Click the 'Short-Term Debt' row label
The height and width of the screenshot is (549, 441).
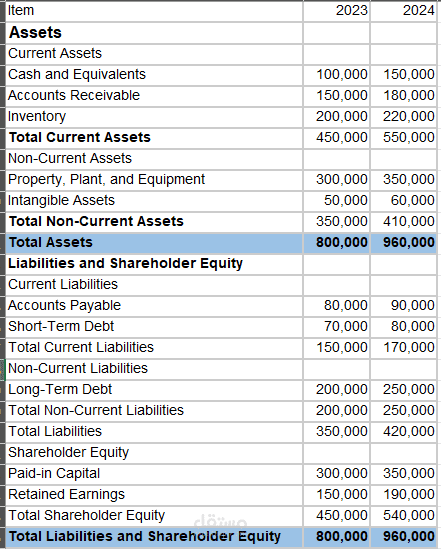point(154,327)
